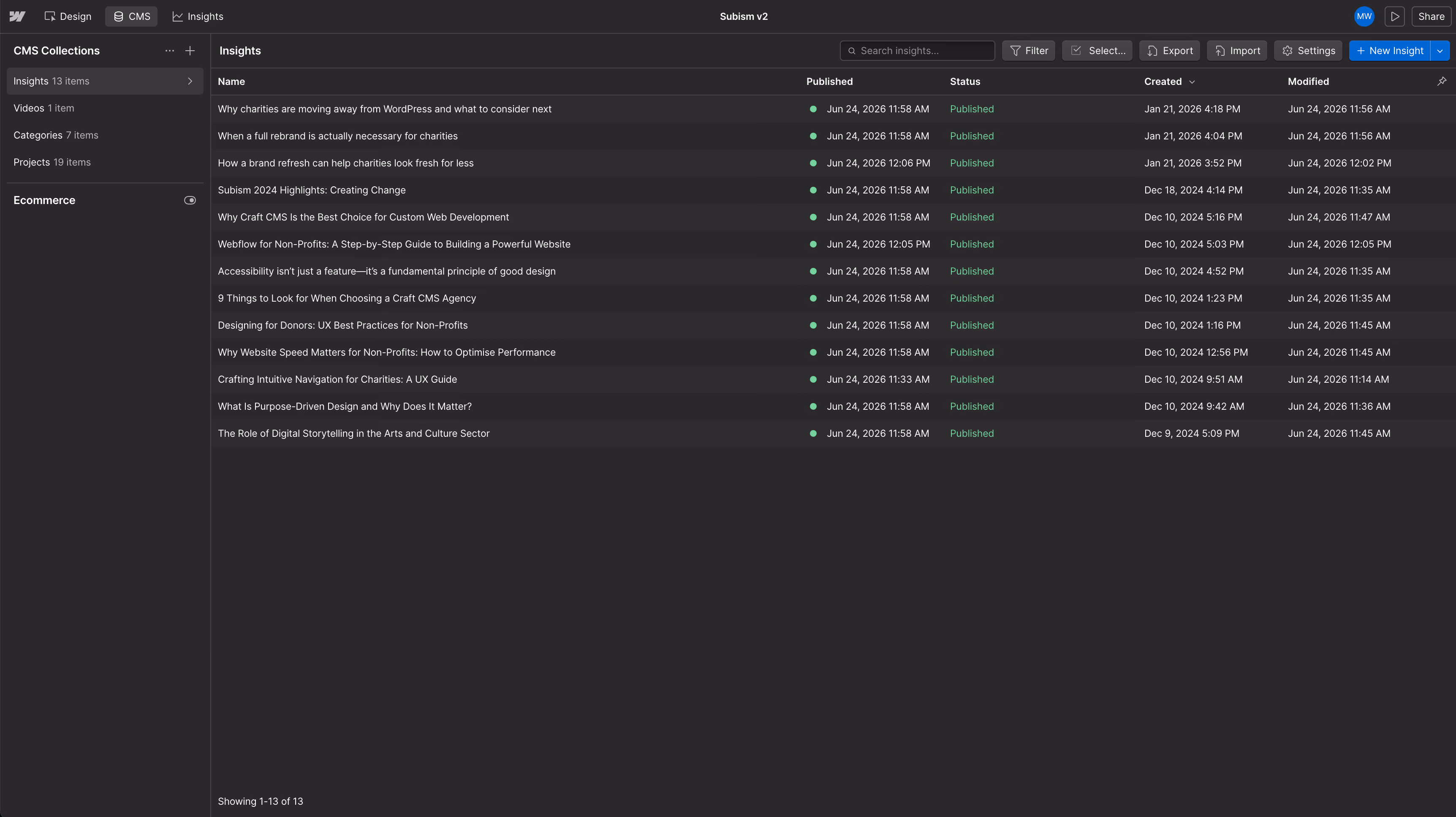Screen dimensions: 1456x817
Task: Open 'How a brand refresh can help charities' item
Action: point(345,163)
